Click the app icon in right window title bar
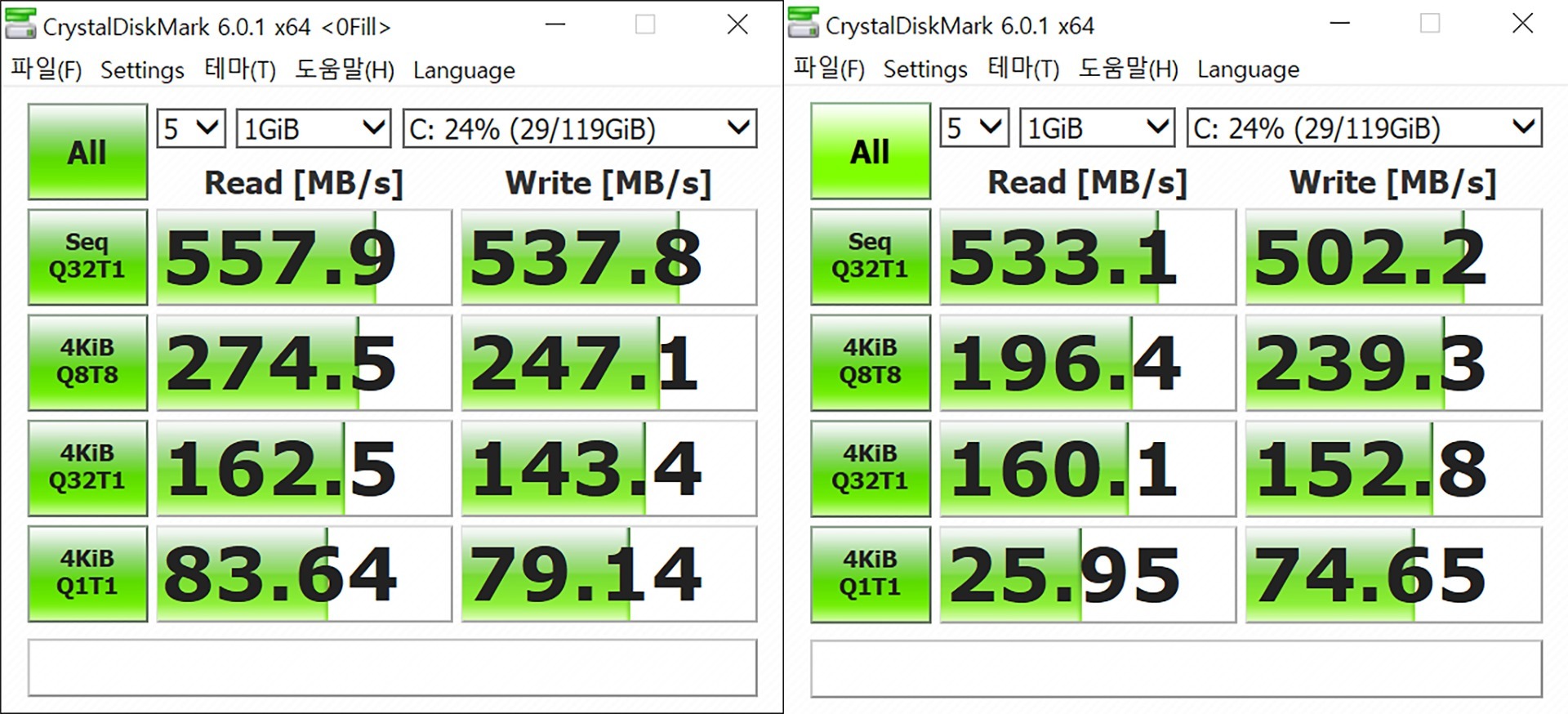The height and width of the screenshot is (714, 1568). point(803,24)
